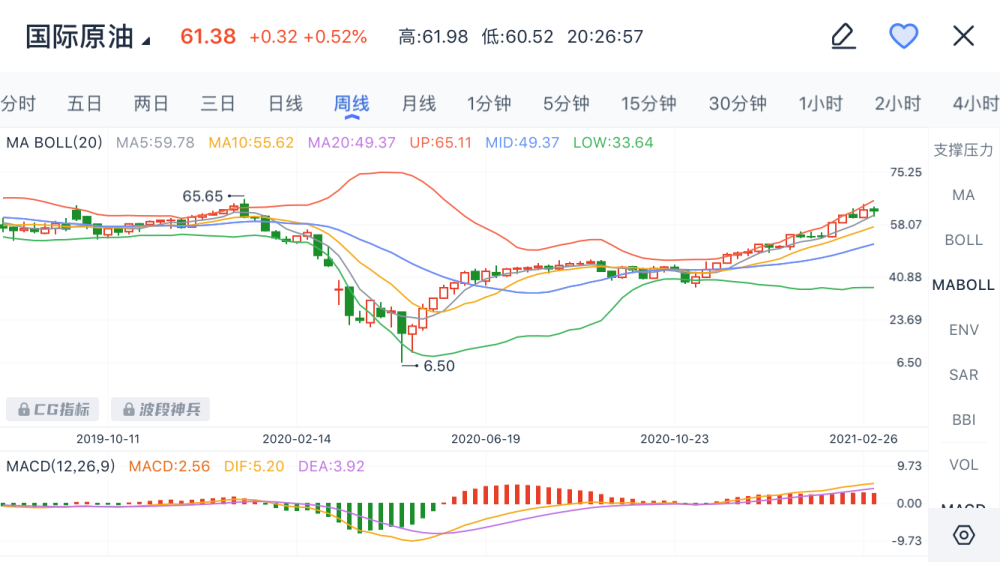This screenshot has height=562, width=1000.
Task: Click the 75.25 price axis label
Action: [906, 172]
